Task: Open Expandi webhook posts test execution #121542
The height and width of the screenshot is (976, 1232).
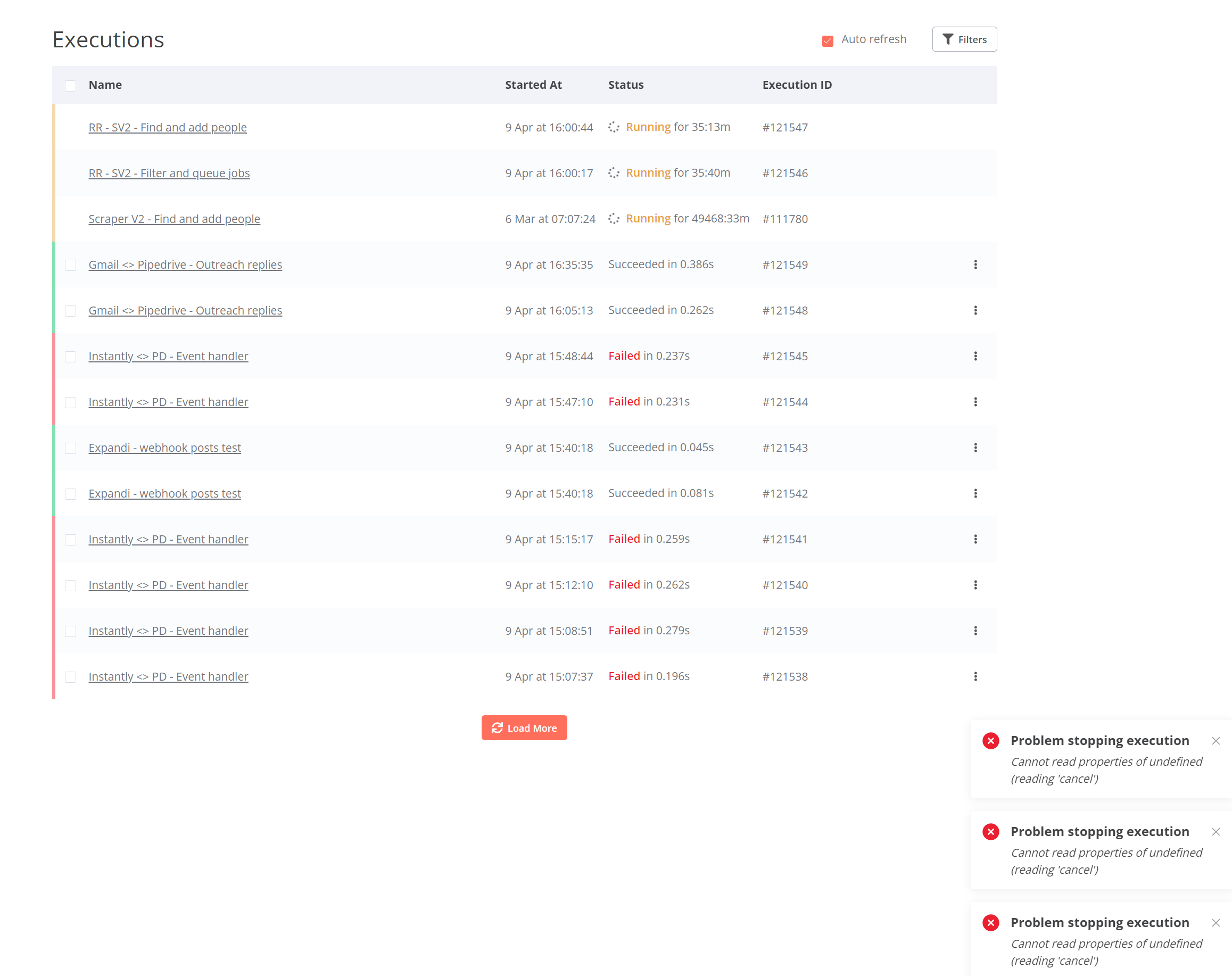Action: [164, 493]
